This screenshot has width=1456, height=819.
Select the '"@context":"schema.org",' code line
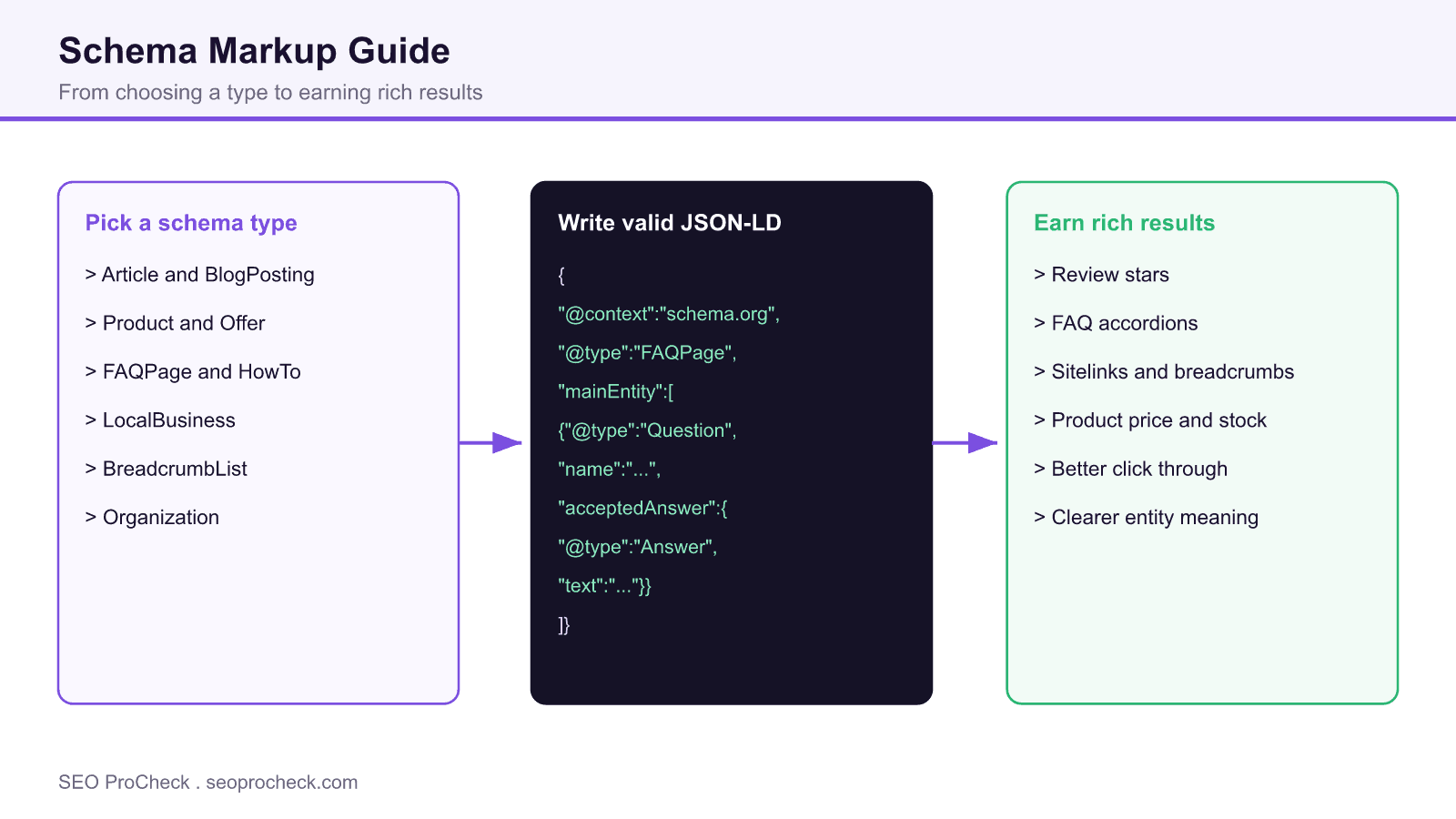coord(669,314)
